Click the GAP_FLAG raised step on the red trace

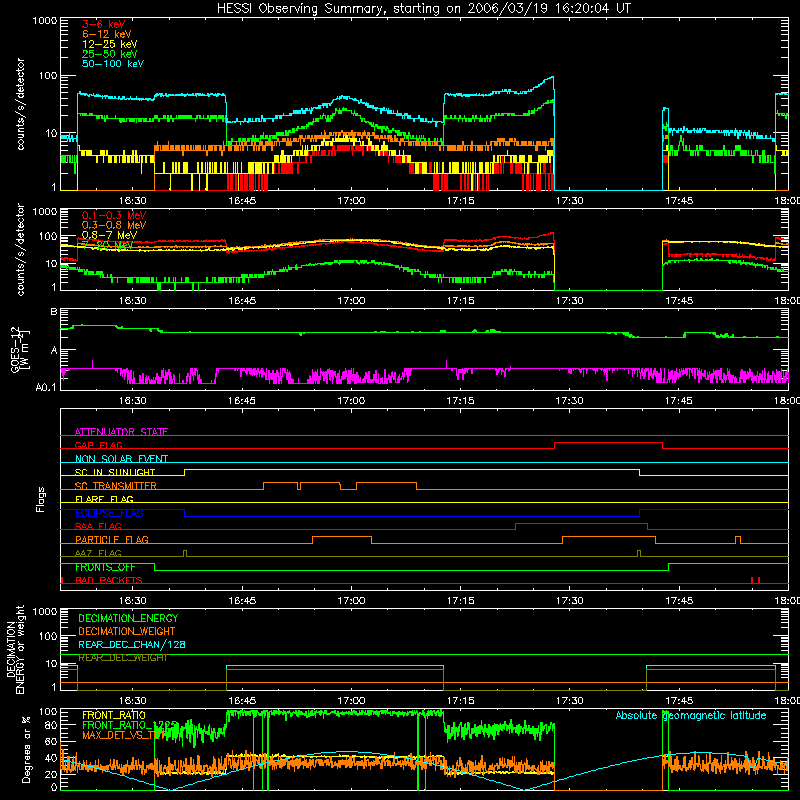[x=608, y=443]
